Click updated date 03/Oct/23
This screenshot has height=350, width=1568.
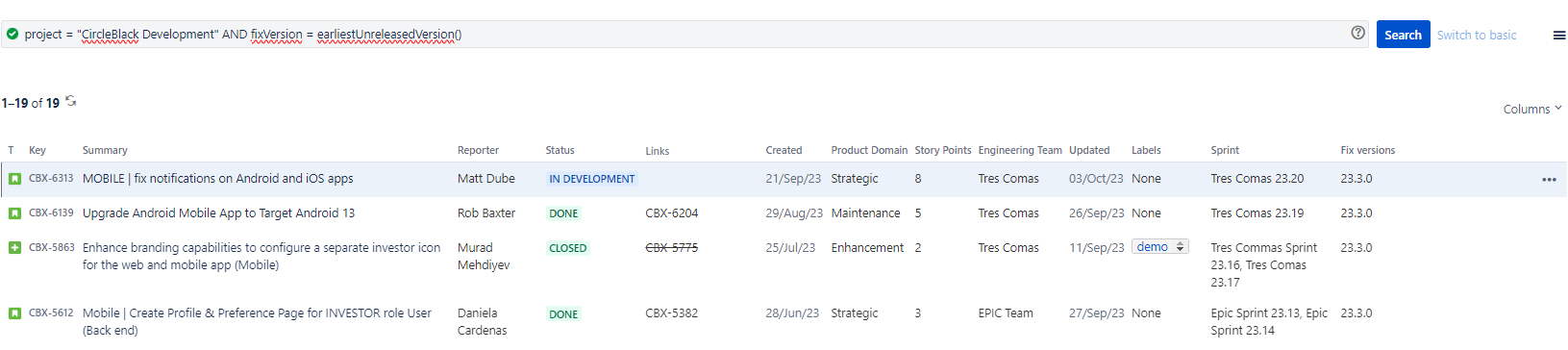pyautogui.click(x=1096, y=179)
